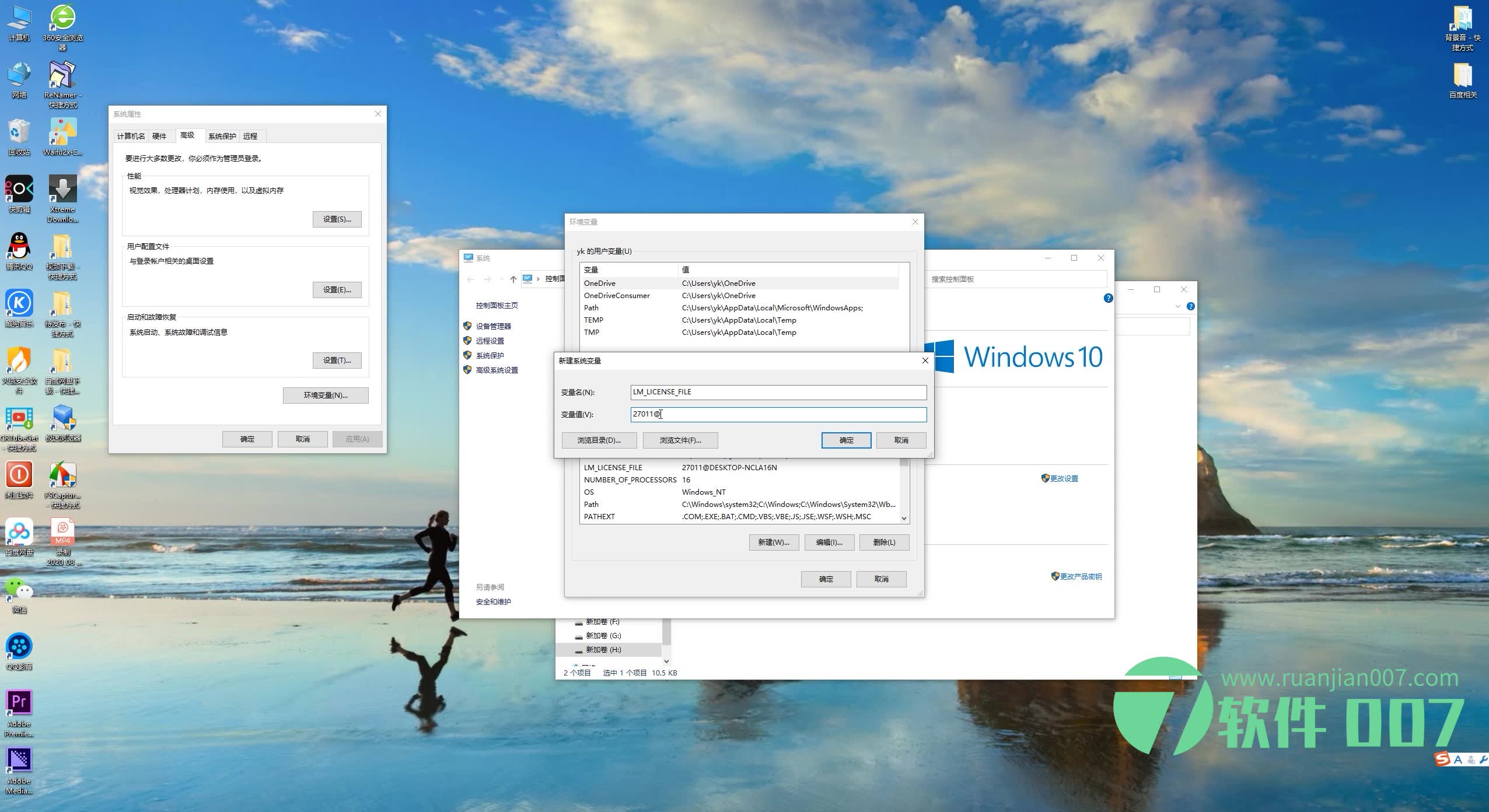Launch FSCapture desktop shortcut

point(62,485)
